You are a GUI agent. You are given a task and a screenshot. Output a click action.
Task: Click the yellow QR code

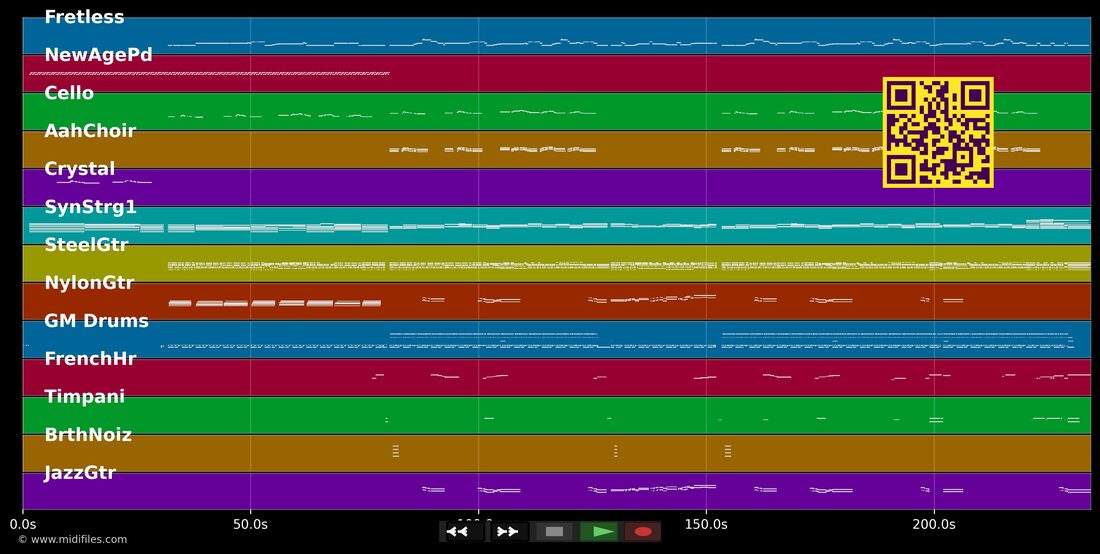pyautogui.click(x=938, y=133)
